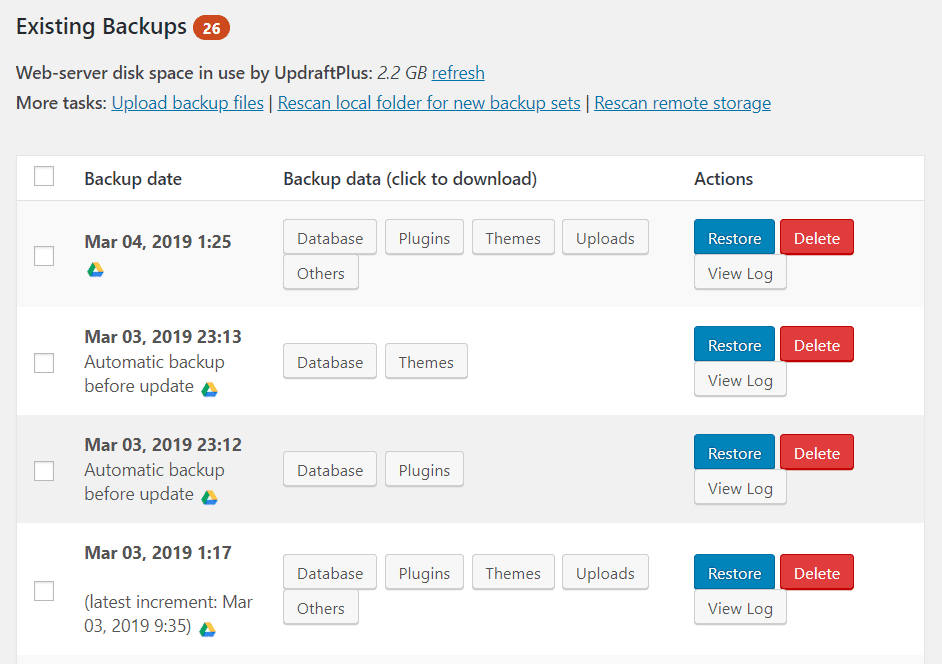Download Database from Mar 03 23:12 backup

point(330,470)
